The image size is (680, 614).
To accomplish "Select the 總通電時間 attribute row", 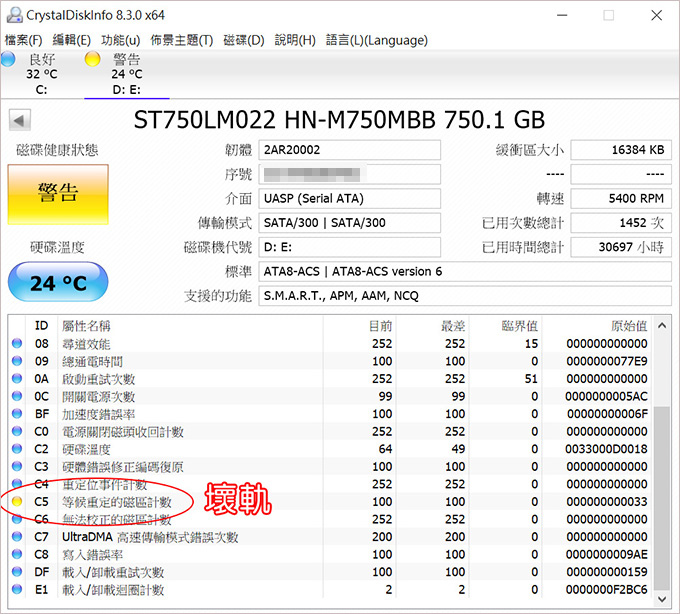I will pos(330,361).
